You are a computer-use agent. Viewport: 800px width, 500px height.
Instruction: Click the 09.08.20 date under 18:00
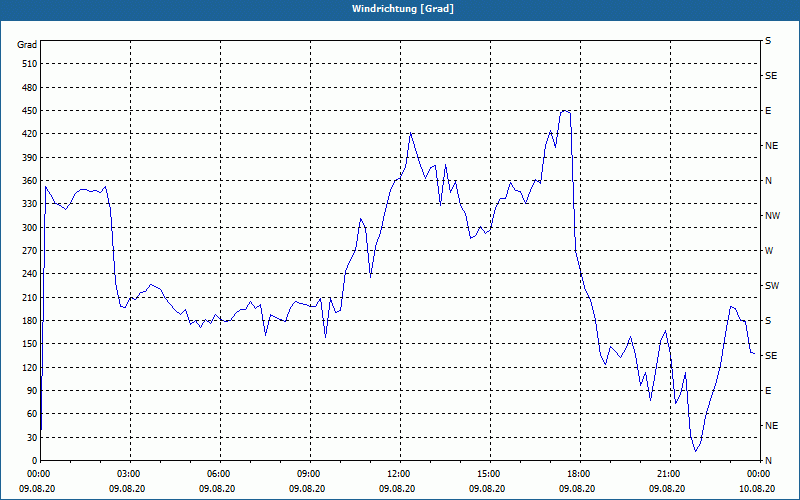pos(577,488)
